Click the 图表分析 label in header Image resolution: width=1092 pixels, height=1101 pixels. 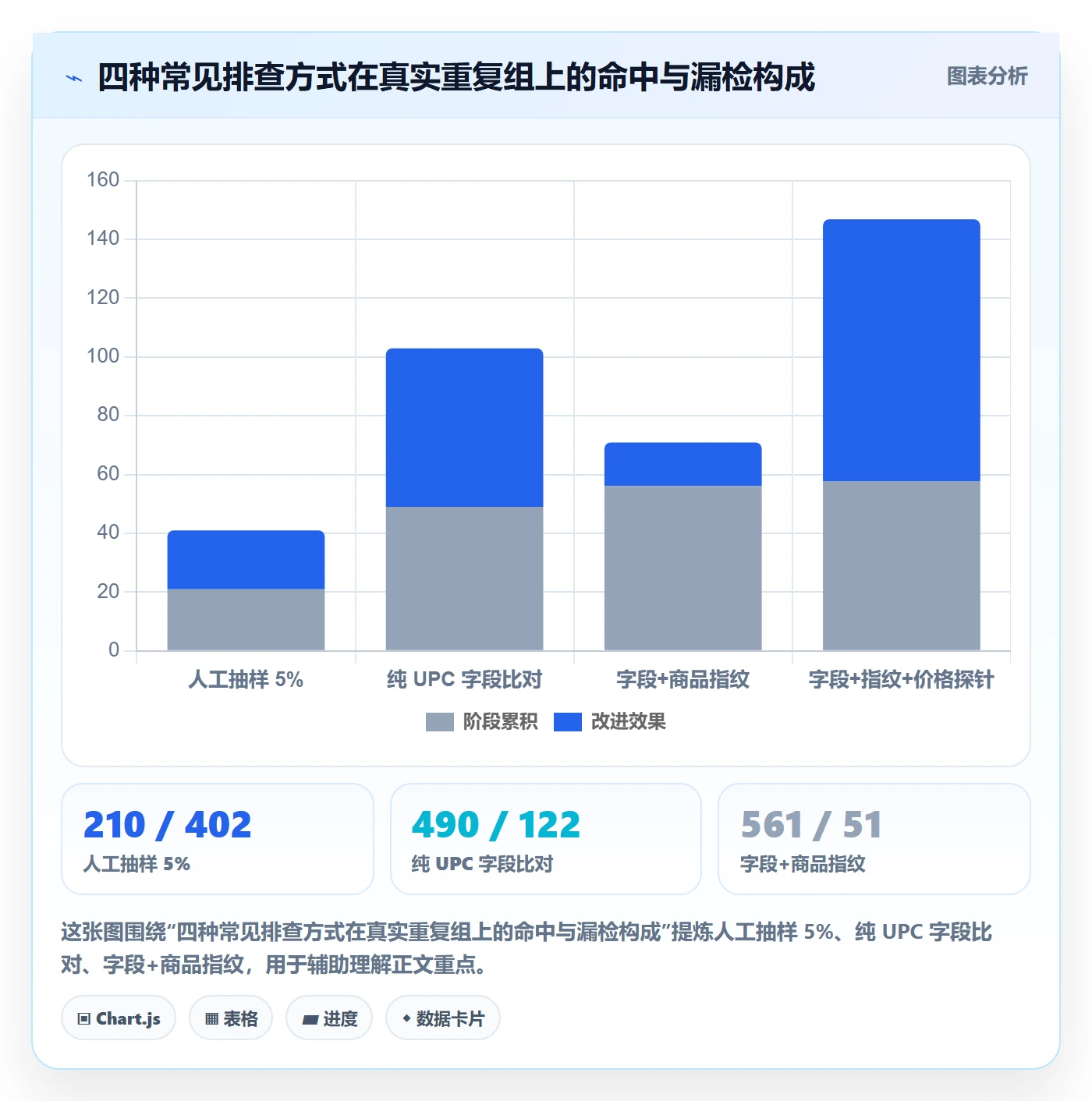click(987, 76)
